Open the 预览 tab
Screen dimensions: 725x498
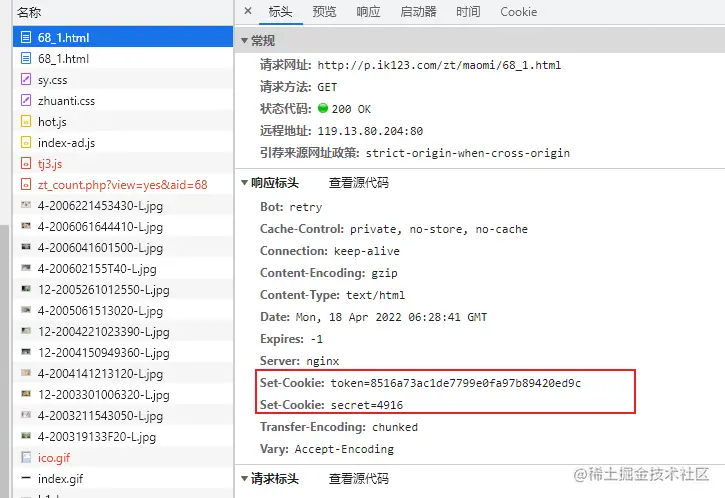click(x=324, y=12)
